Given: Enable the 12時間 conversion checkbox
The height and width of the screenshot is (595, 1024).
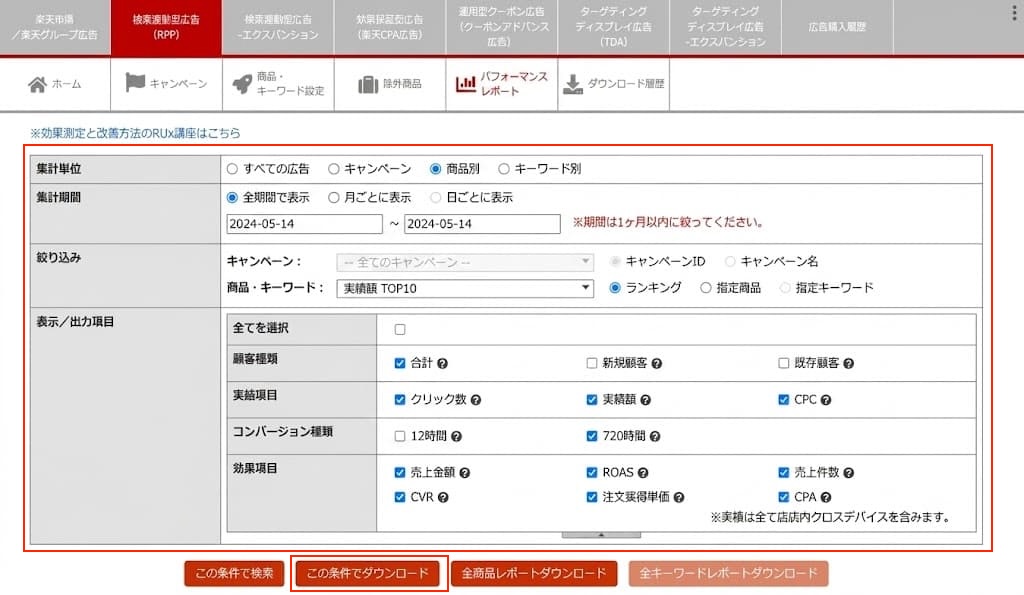Looking at the screenshot, I should (x=400, y=436).
